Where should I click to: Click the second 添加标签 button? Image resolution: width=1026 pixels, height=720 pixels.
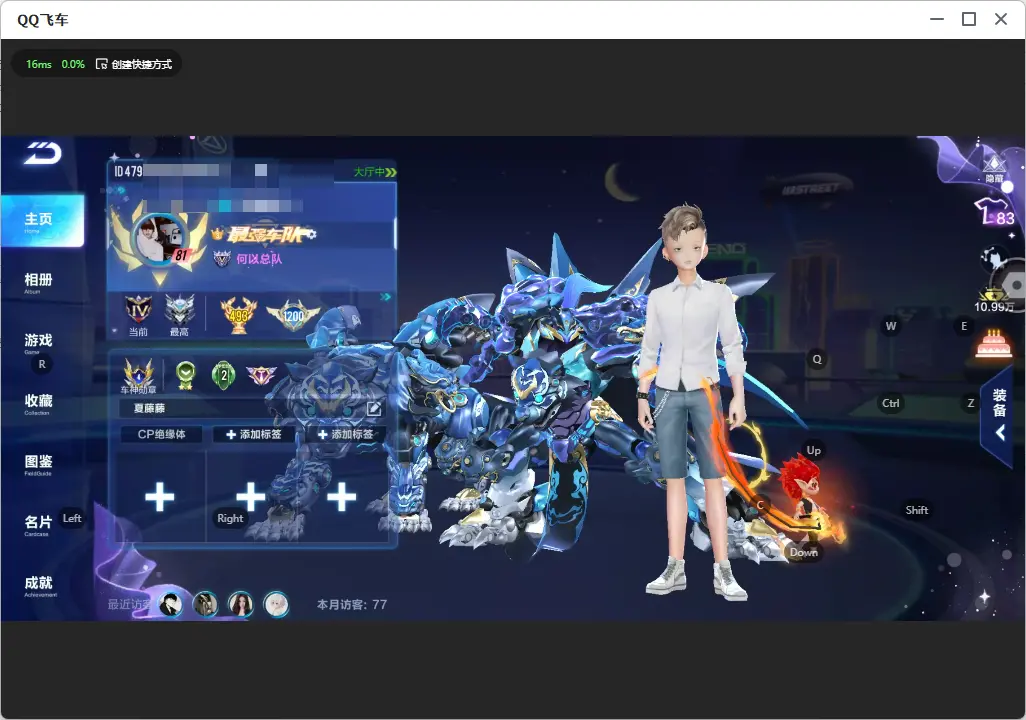click(x=345, y=434)
